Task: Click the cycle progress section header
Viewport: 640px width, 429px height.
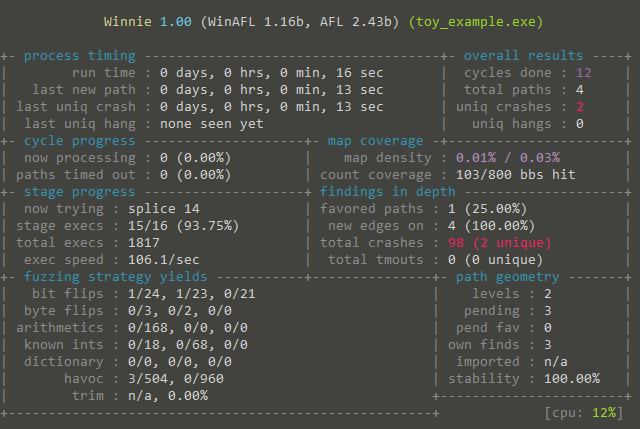Action: pyautogui.click(x=80, y=141)
